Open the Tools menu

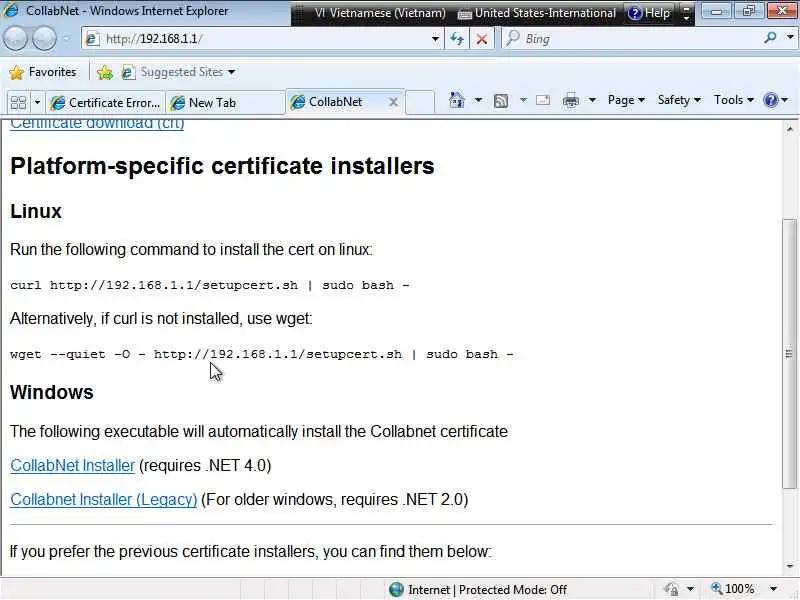(734, 100)
